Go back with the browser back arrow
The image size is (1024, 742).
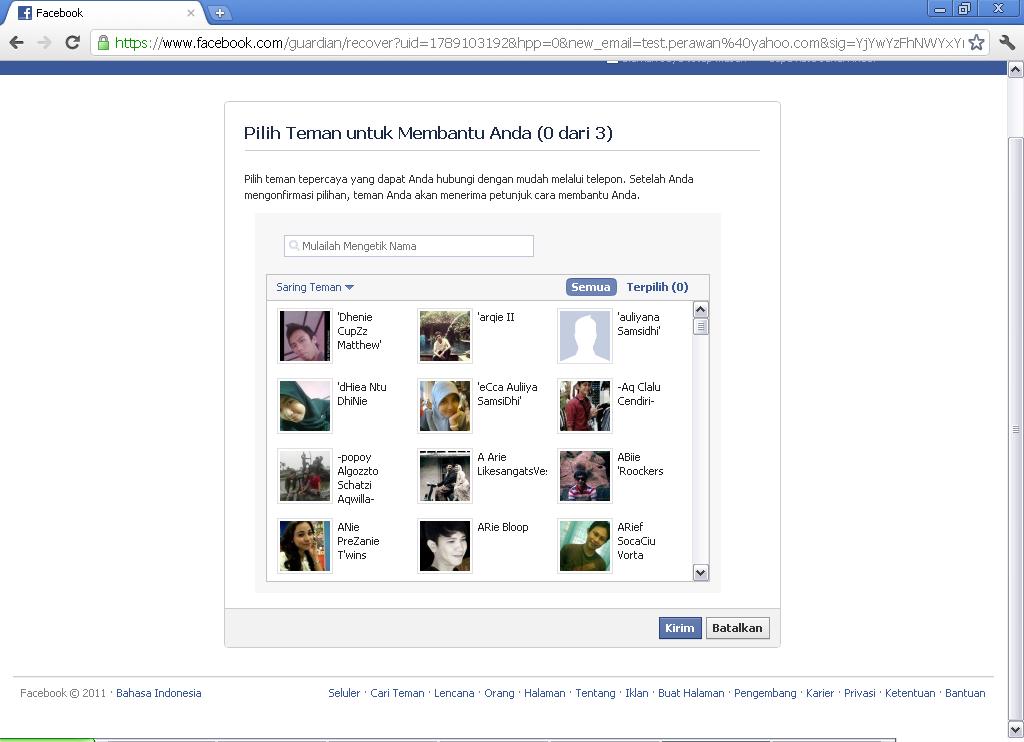(x=16, y=43)
